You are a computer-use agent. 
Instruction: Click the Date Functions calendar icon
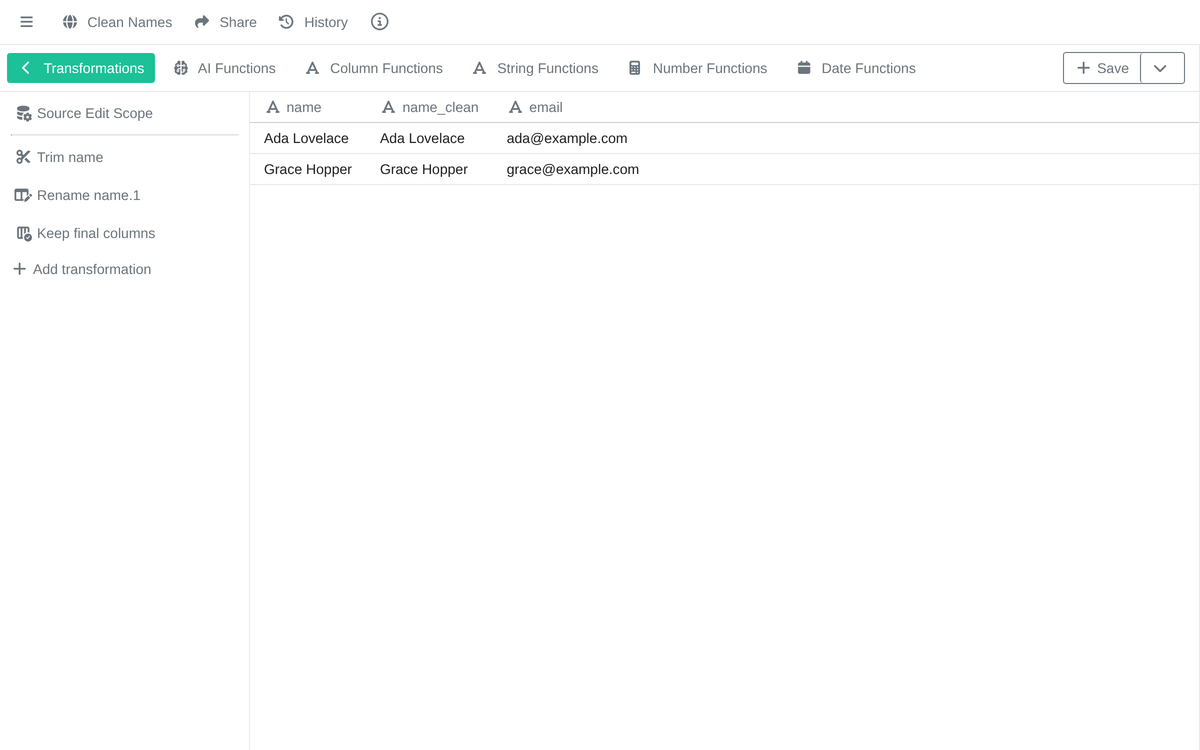pyautogui.click(x=804, y=68)
